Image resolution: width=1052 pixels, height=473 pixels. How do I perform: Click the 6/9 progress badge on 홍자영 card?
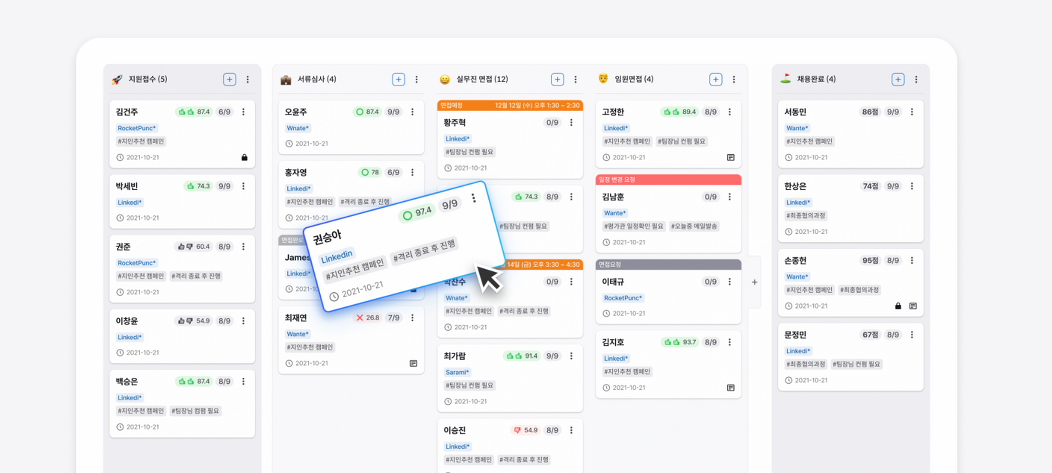[x=394, y=172]
